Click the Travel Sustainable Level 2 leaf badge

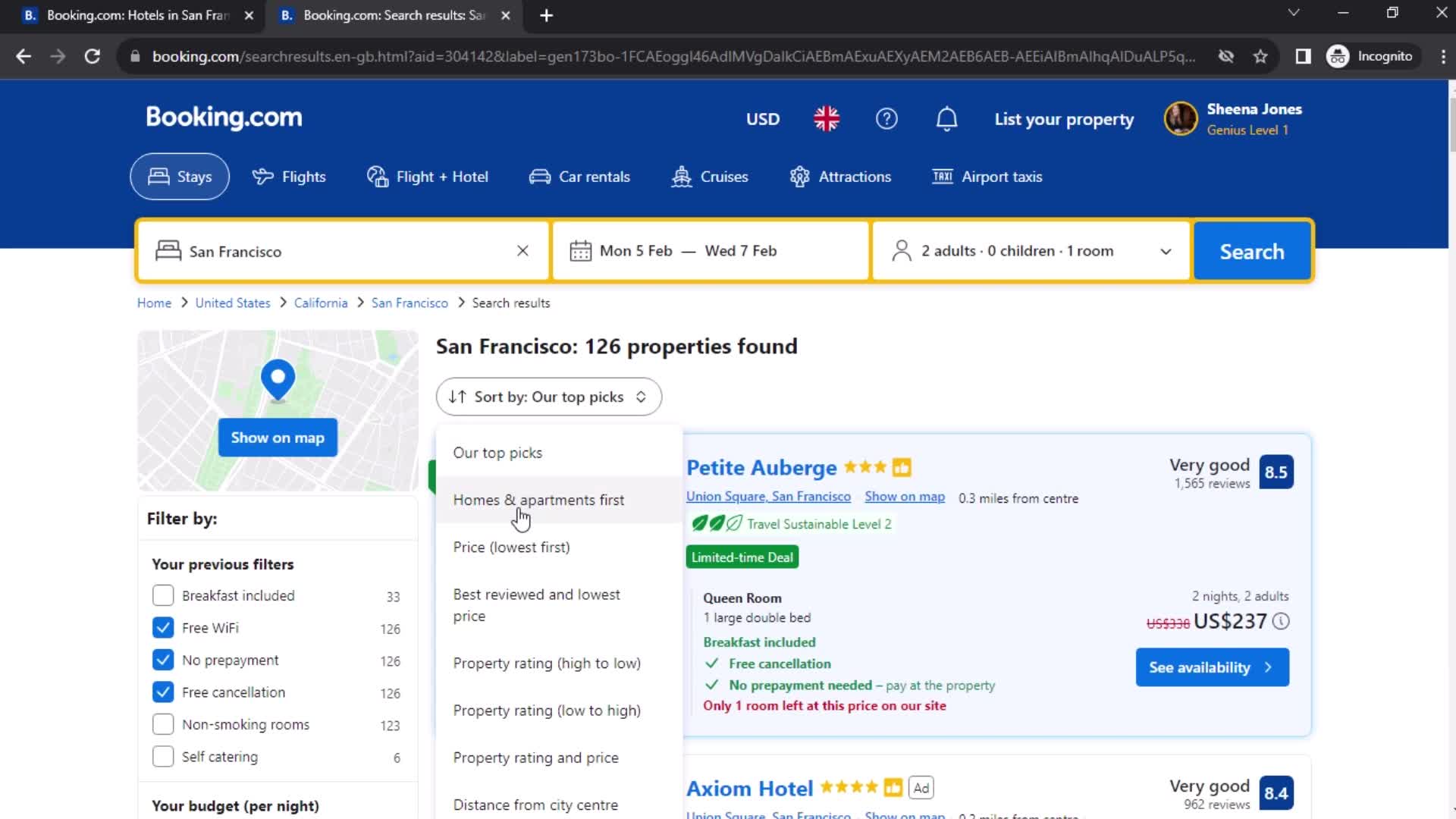791,524
